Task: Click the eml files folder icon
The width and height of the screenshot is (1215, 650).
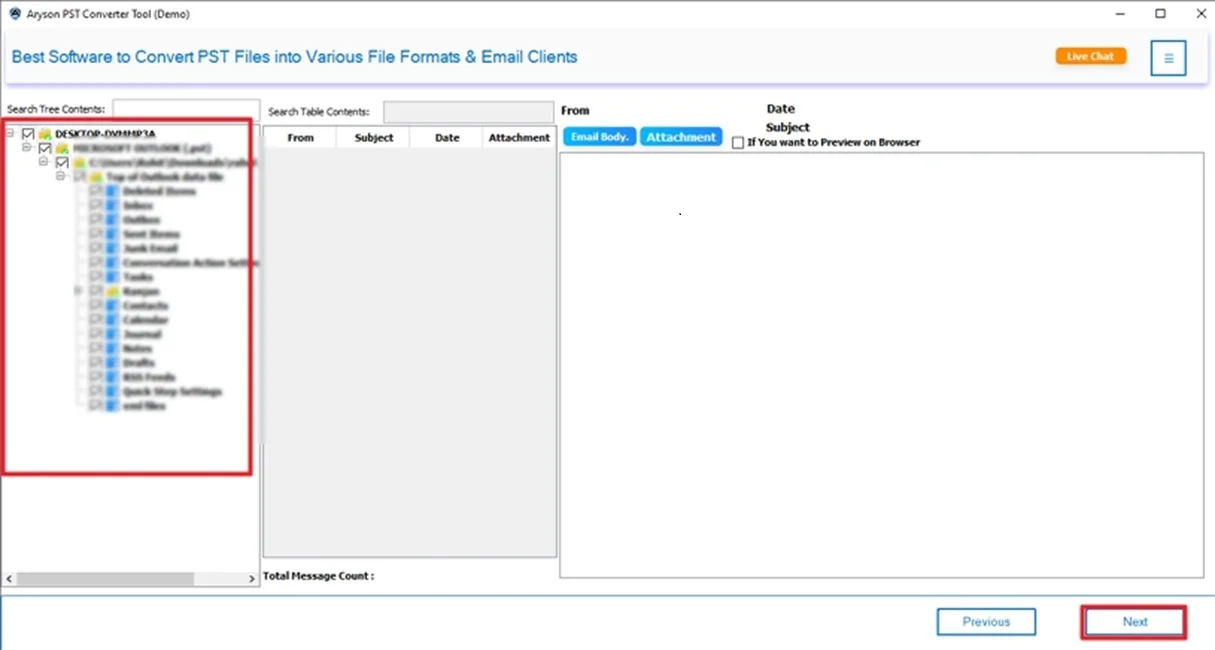Action: 111,406
